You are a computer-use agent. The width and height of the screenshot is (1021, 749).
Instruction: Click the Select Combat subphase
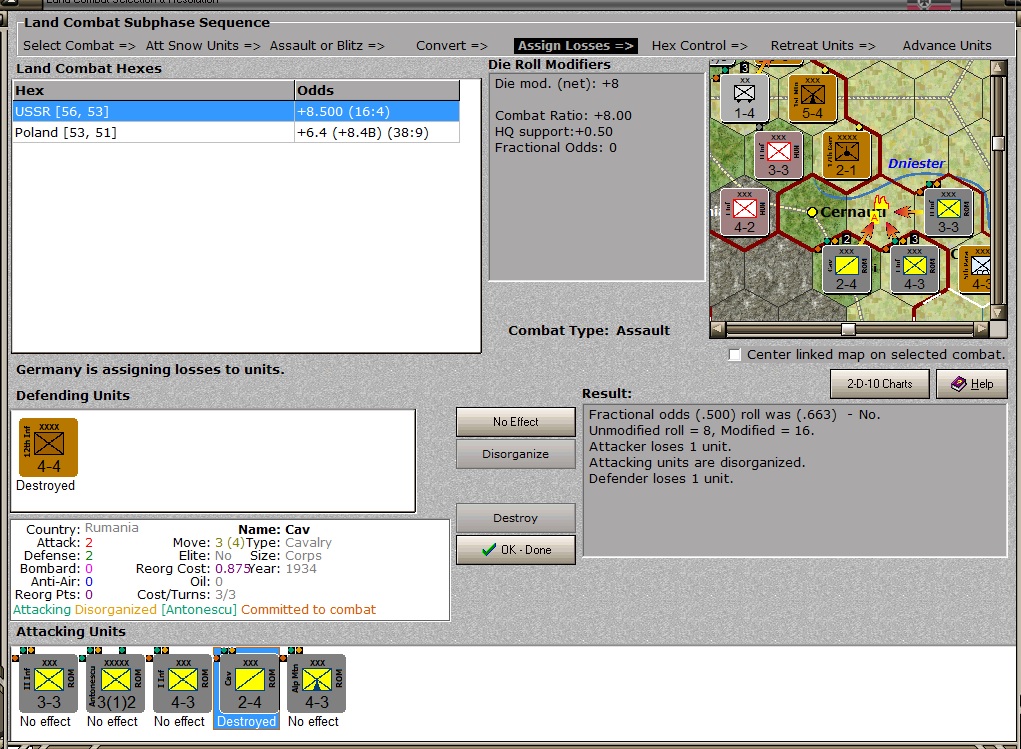point(79,46)
